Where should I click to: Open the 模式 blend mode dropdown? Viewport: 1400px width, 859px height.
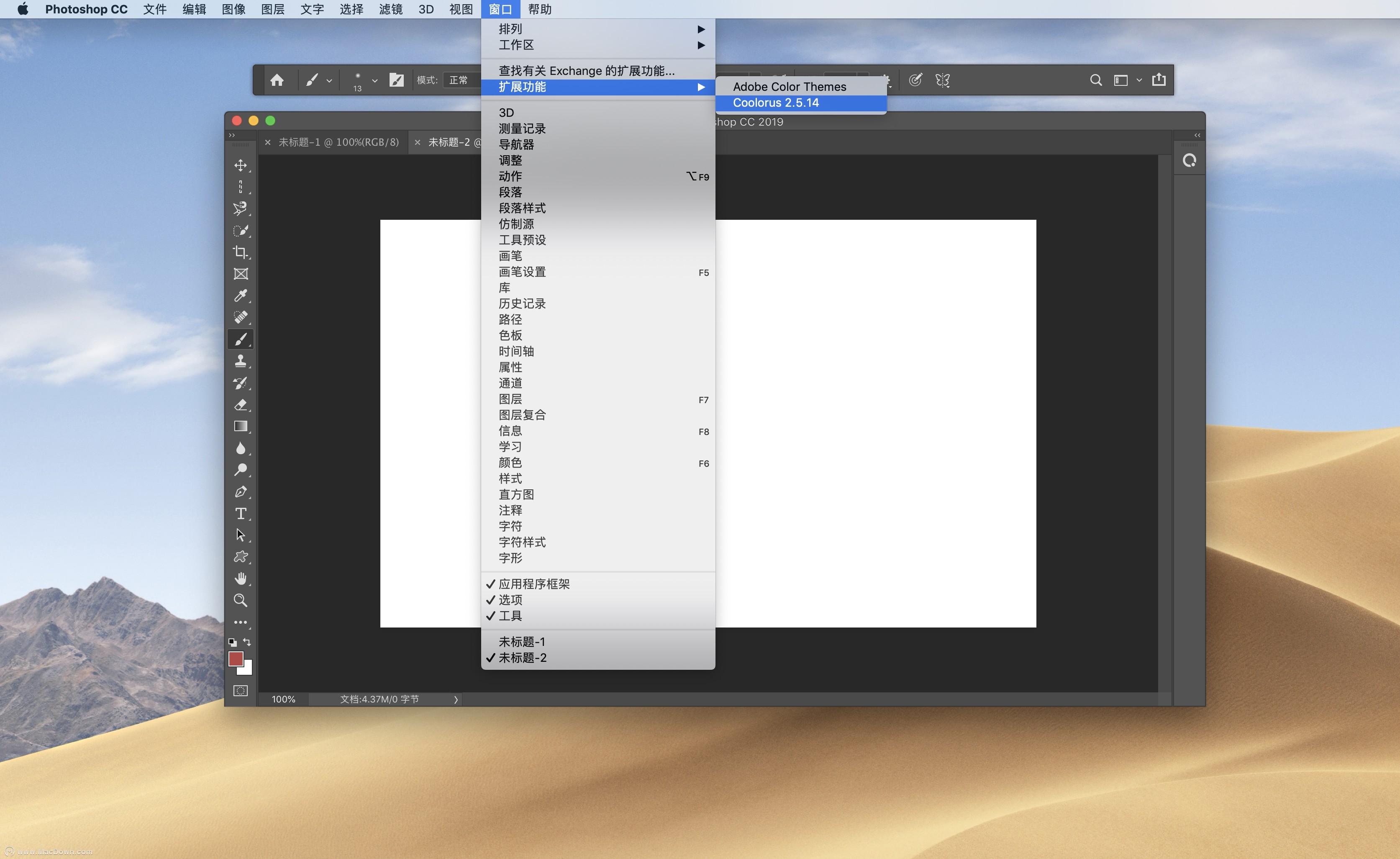click(x=462, y=80)
